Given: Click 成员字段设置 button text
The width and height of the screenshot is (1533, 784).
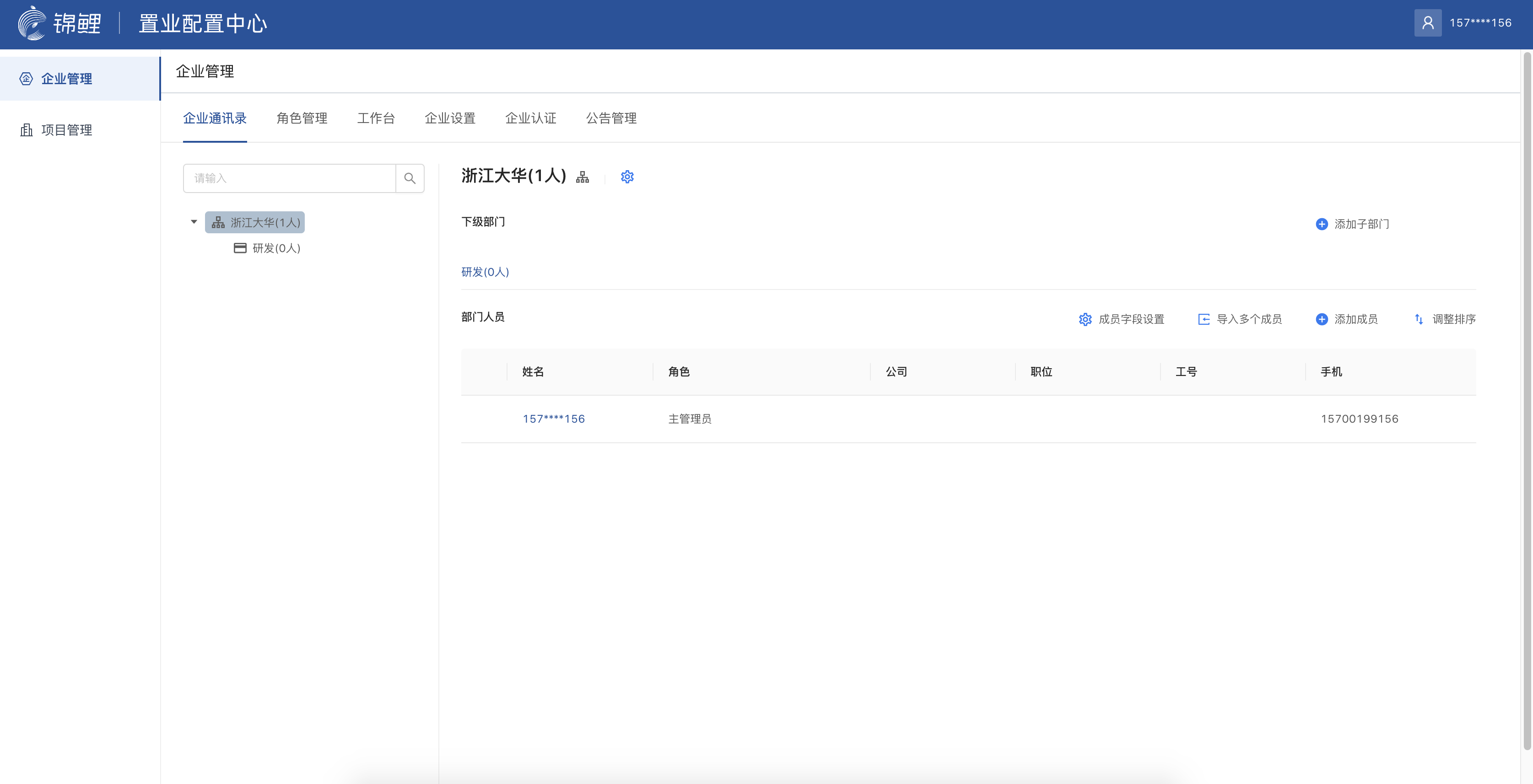Looking at the screenshot, I should (x=1131, y=319).
